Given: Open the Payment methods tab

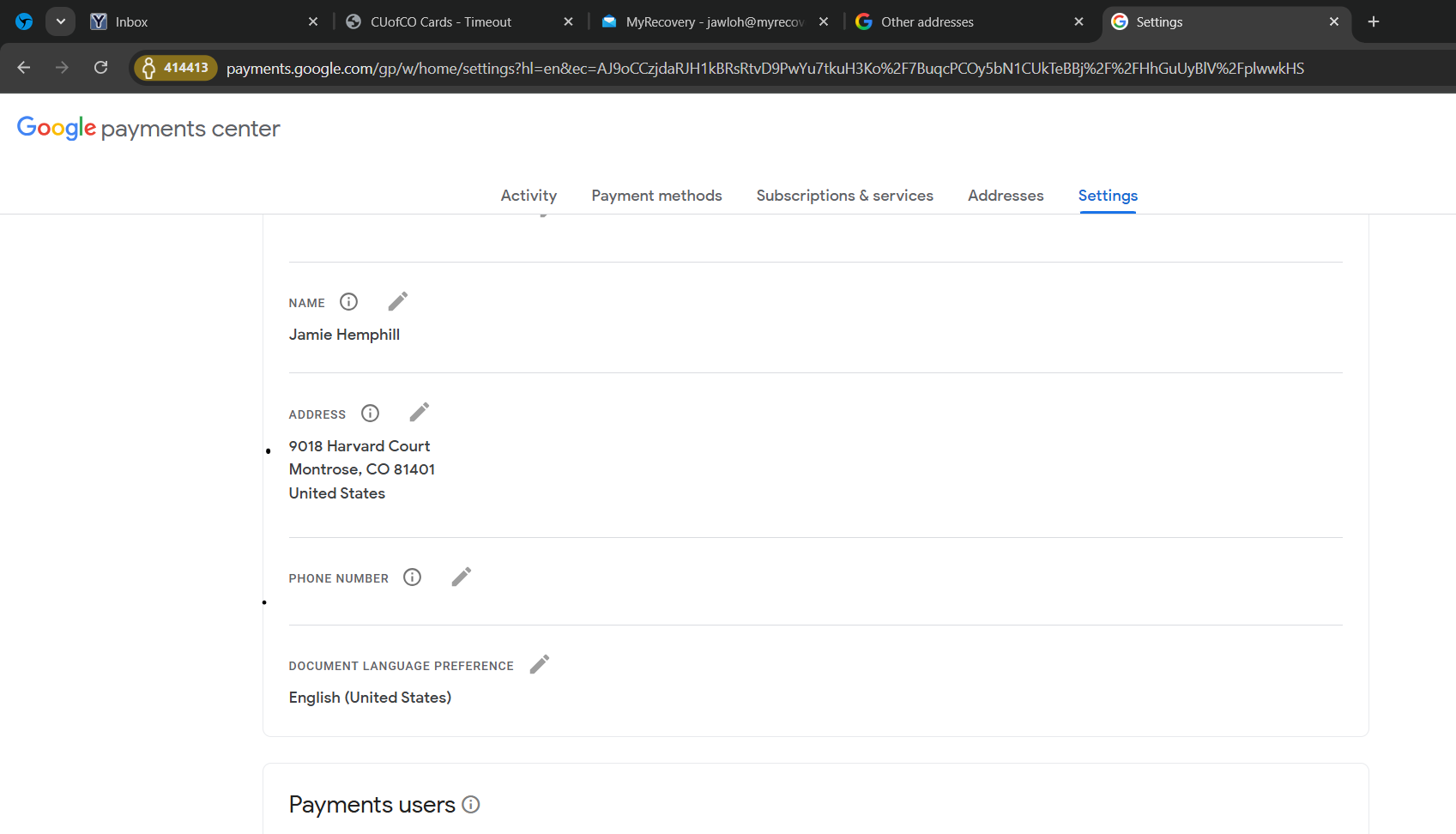Looking at the screenshot, I should (x=656, y=196).
